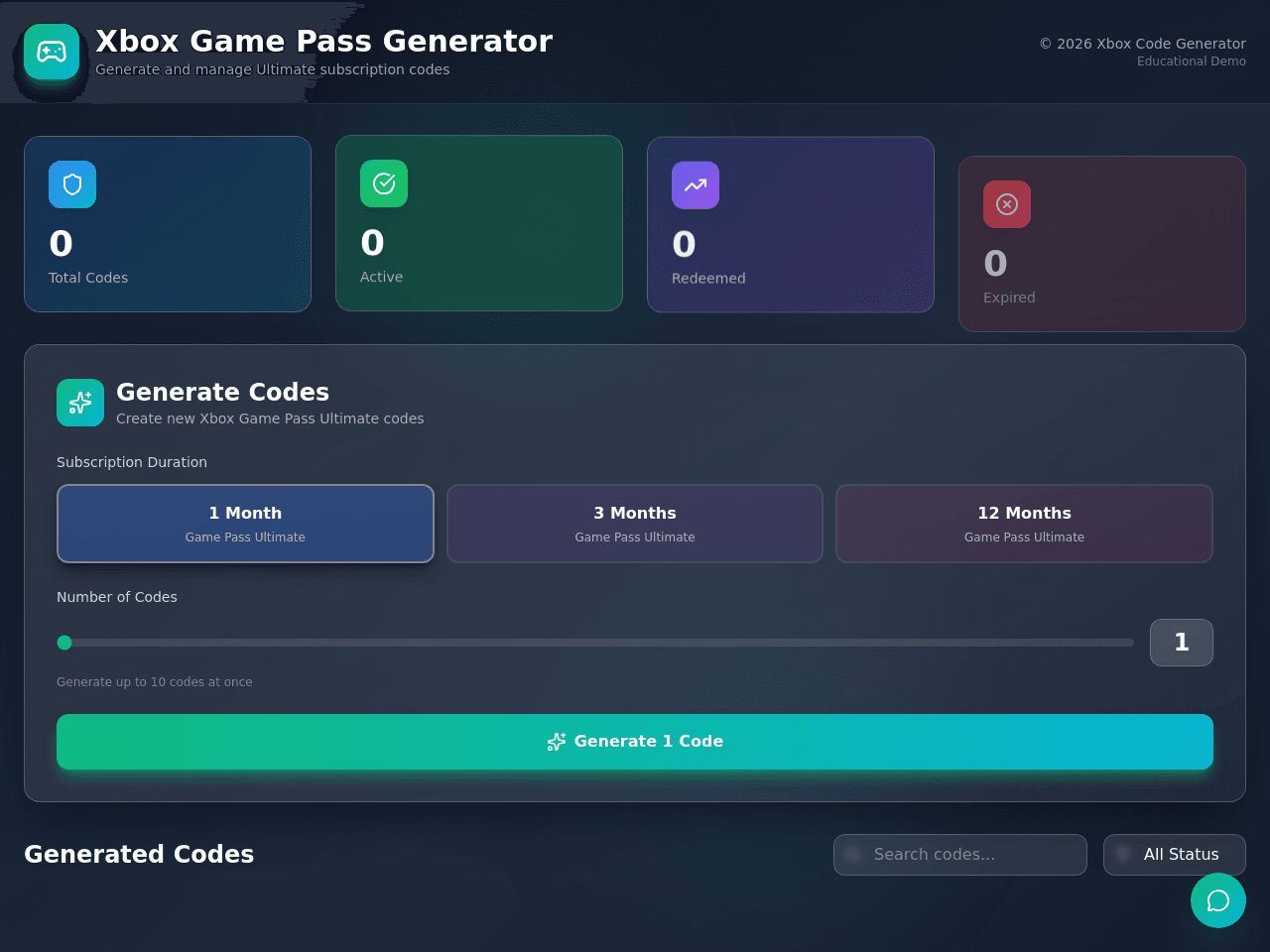
Task: Click the Create new Xbox Game Pass Ultimate codes subtitle
Action: pyautogui.click(x=270, y=418)
